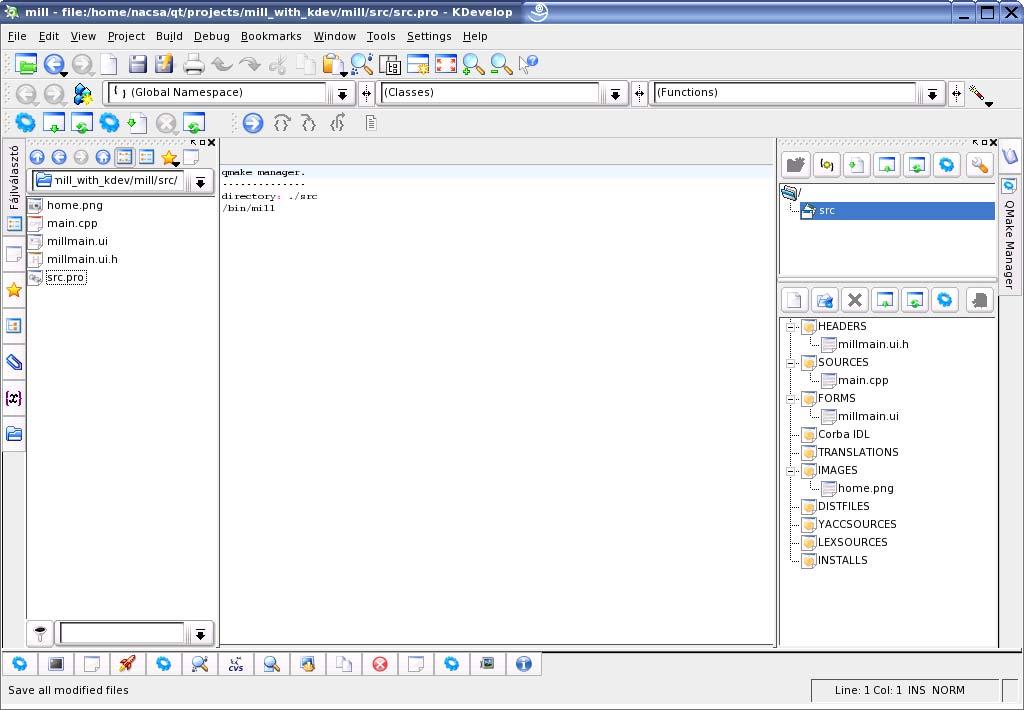
Task: Close the QMake Manager panel with X
Action: click(x=993, y=142)
